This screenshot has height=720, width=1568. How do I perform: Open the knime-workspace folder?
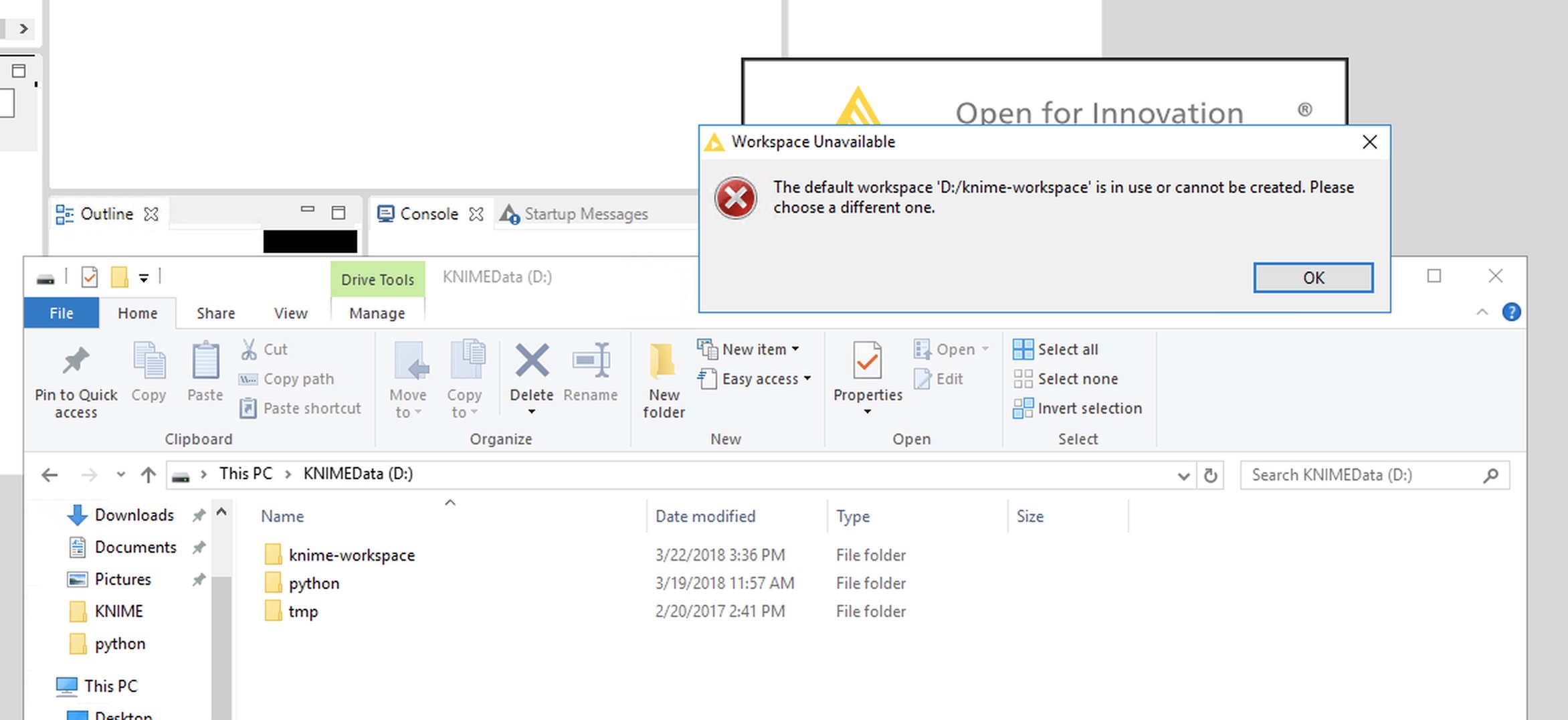click(x=351, y=555)
